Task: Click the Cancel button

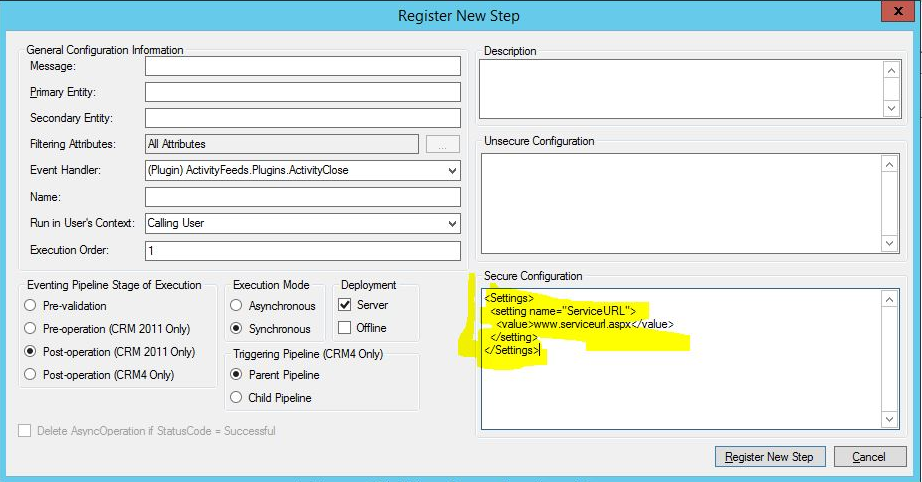Action: pyautogui.click(x=870, y=457)
